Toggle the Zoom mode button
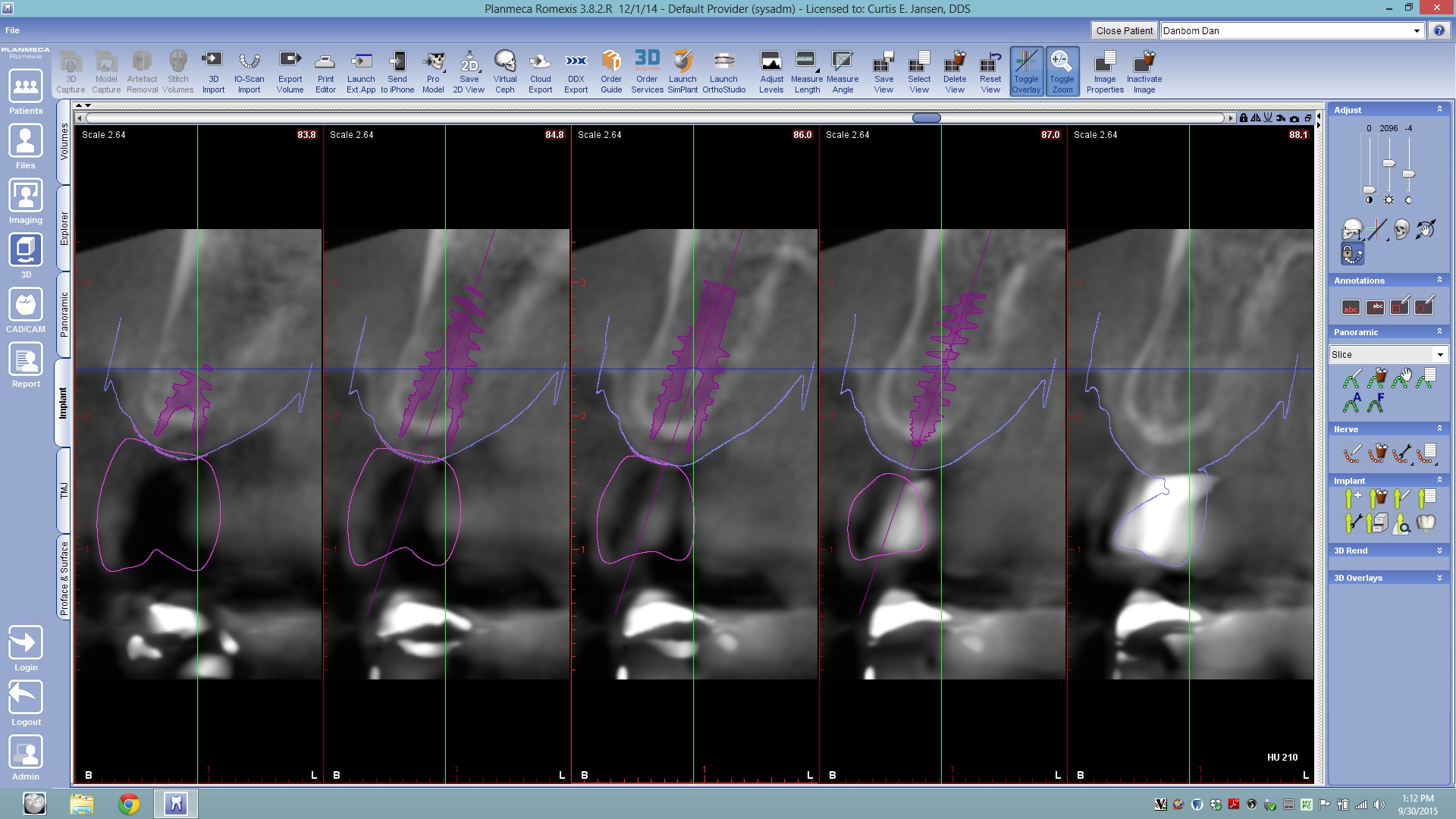 pyautogui.click(x=1062, y=71)
